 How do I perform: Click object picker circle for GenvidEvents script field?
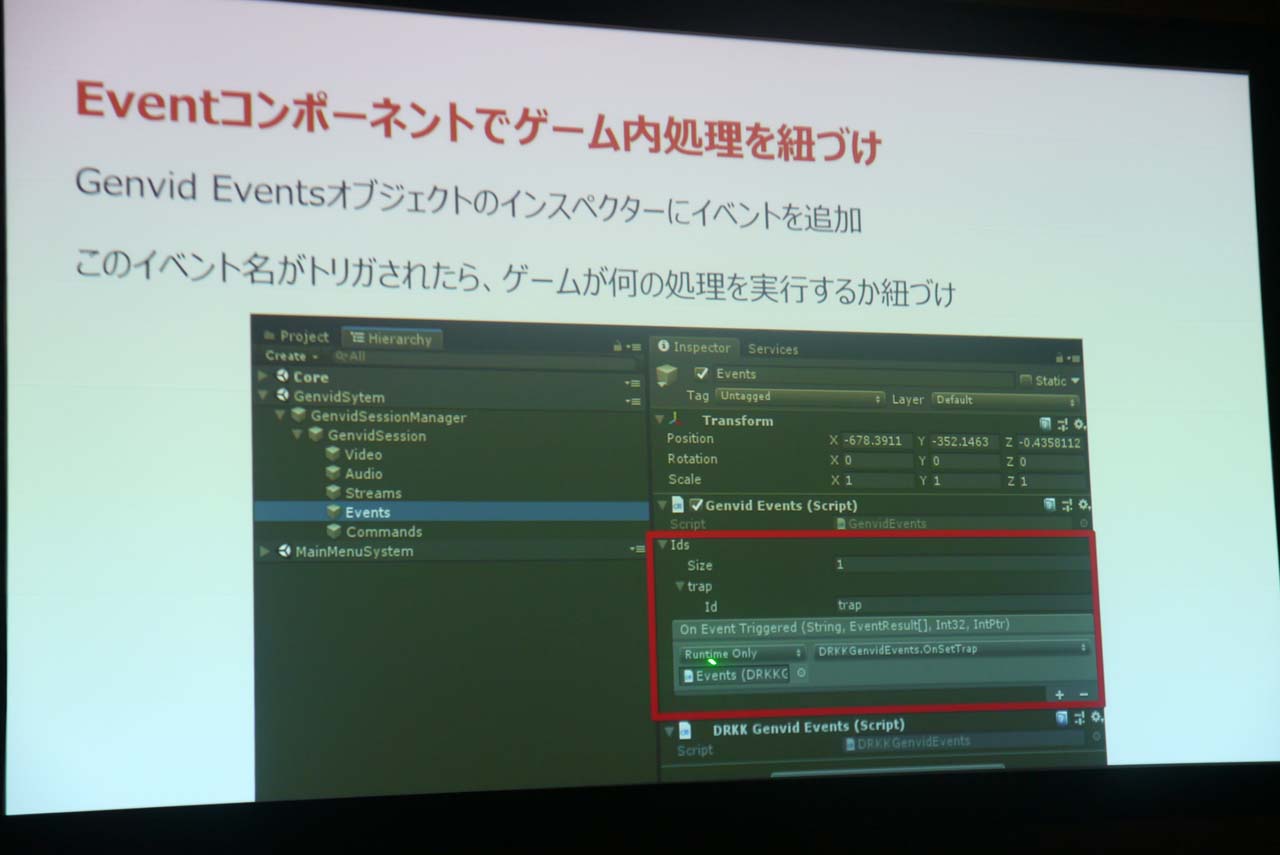pos(1084,523)
